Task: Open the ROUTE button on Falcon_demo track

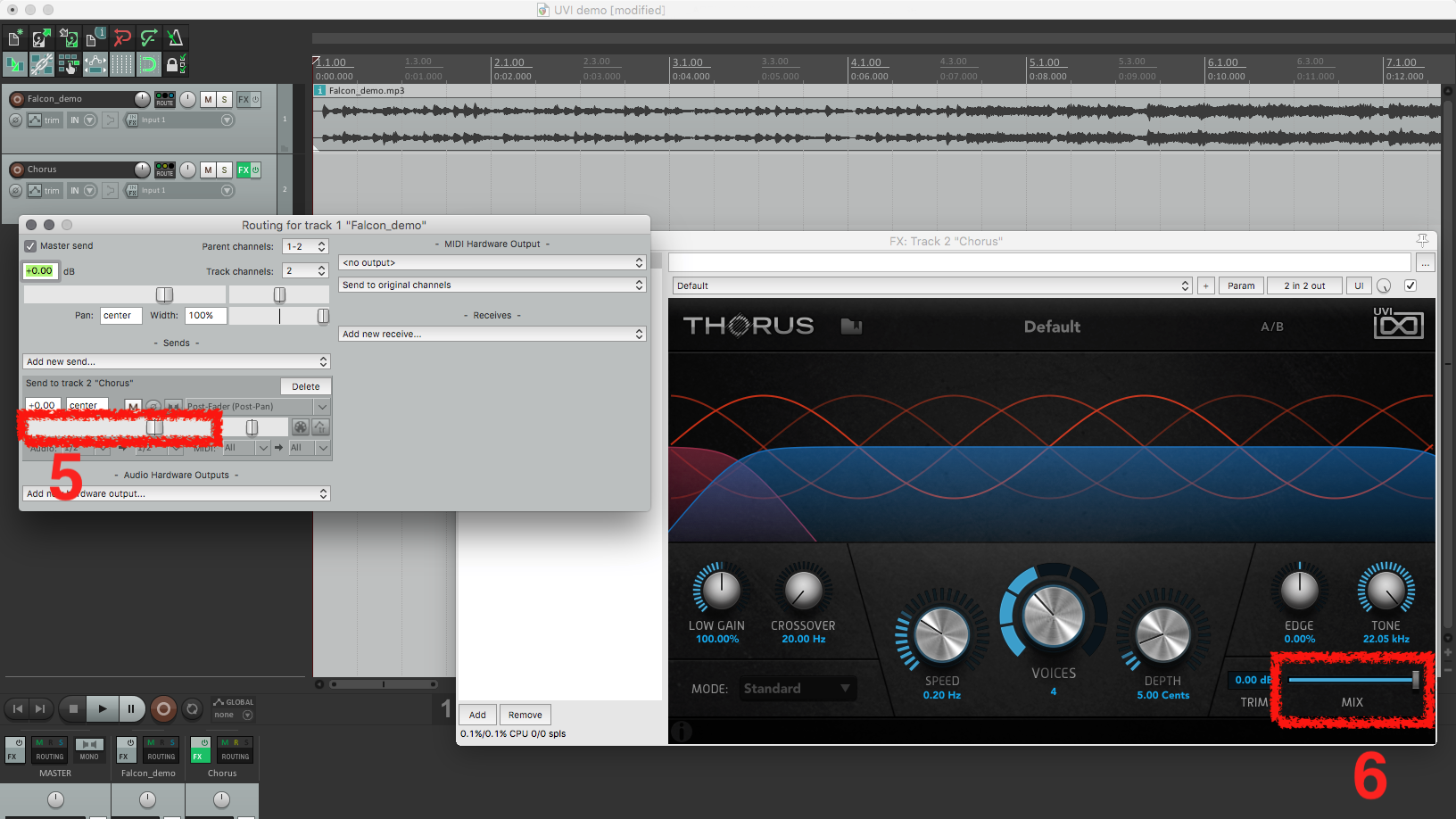Action: [x=165, y=99]
